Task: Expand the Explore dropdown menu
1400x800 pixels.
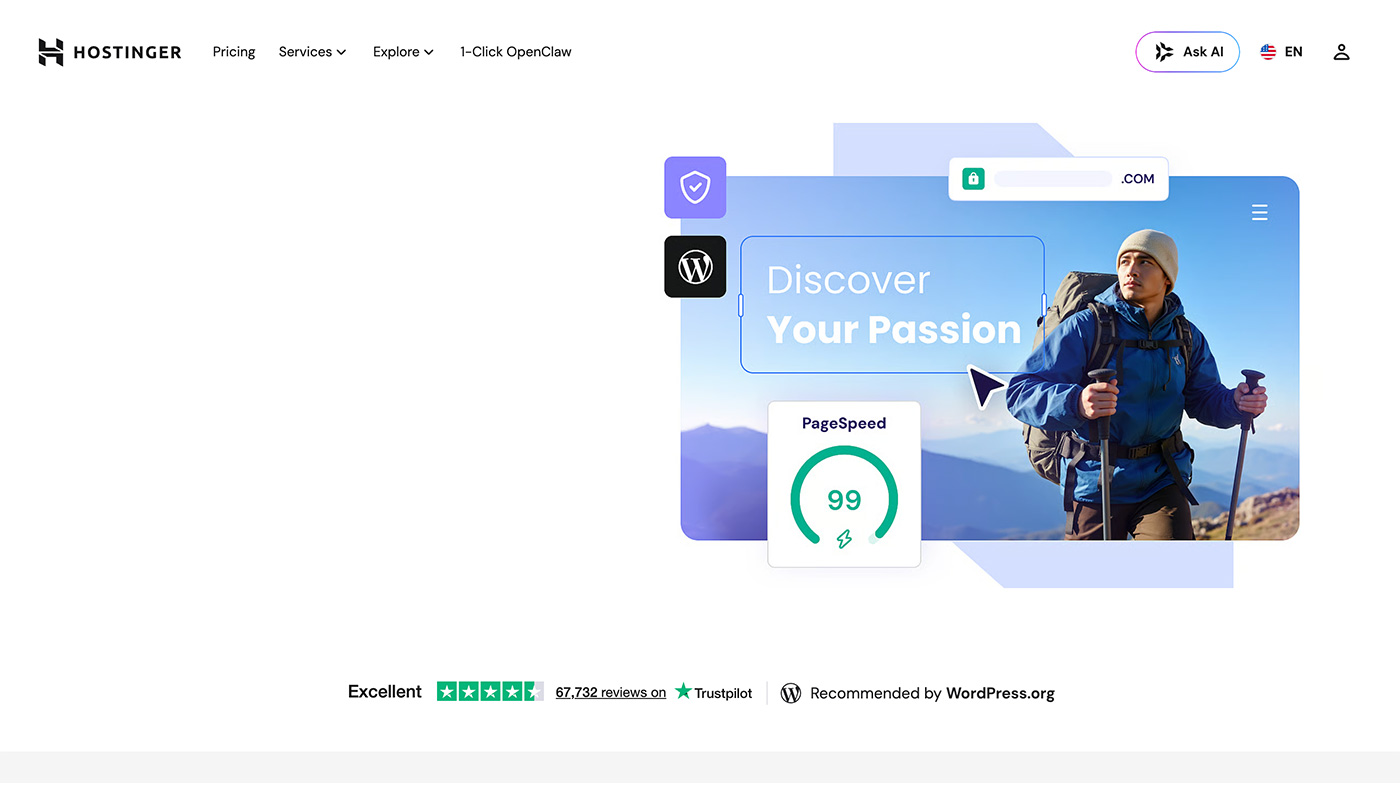Action: pos(403,52)
